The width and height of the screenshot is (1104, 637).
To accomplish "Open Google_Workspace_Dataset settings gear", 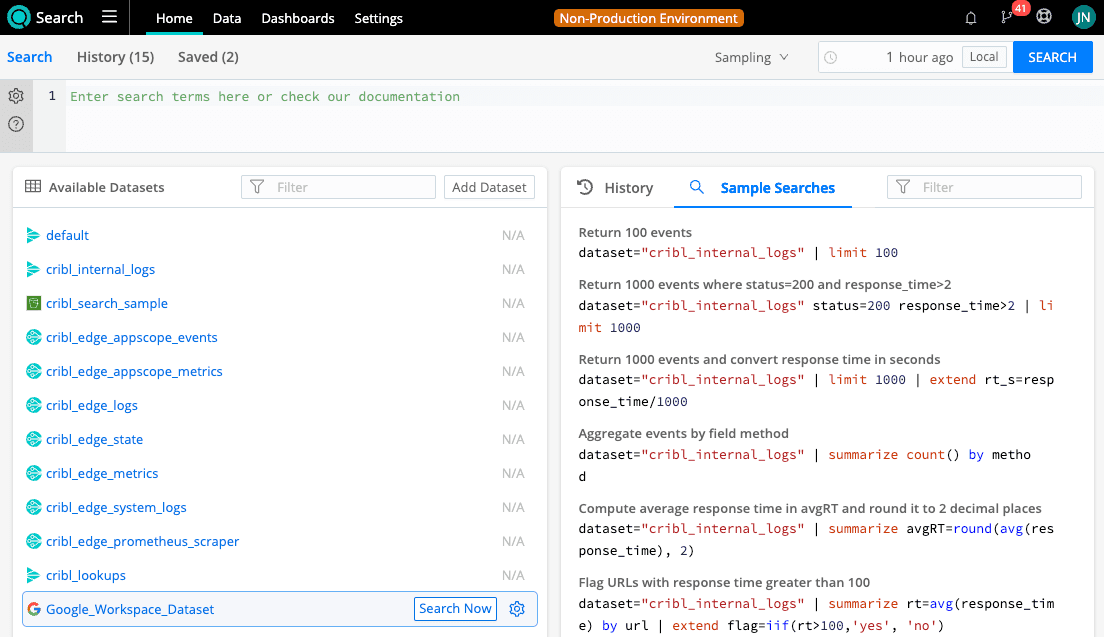I will (x=517, y=609).
